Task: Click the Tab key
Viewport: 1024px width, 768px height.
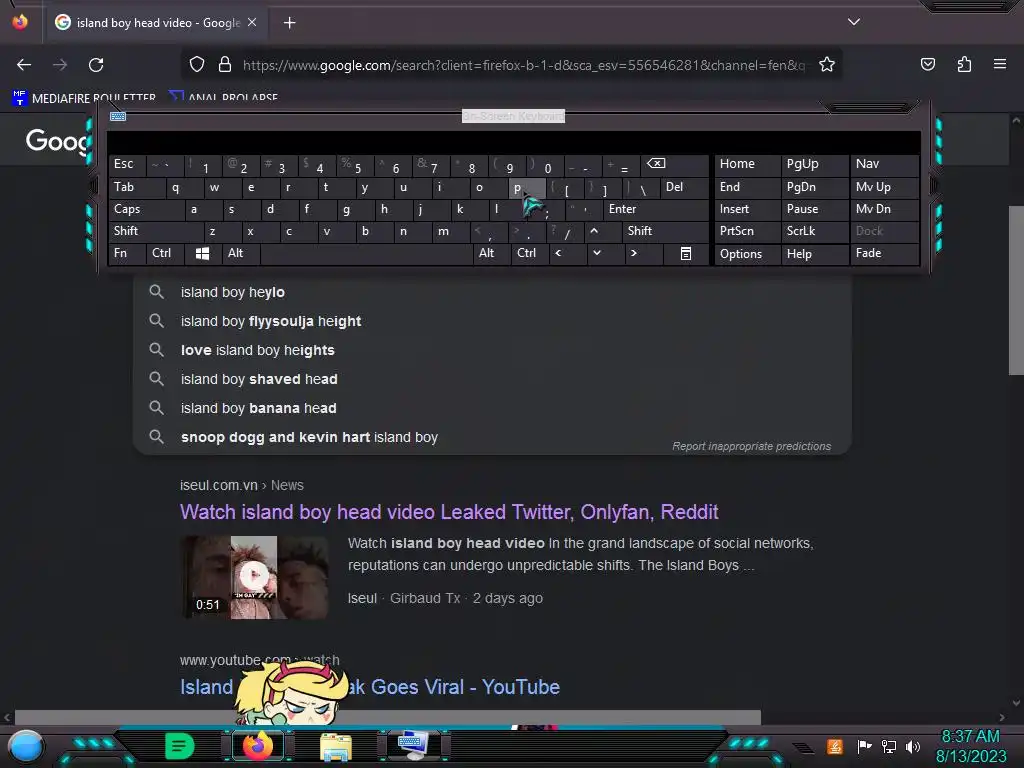Action: pos(136,187)
